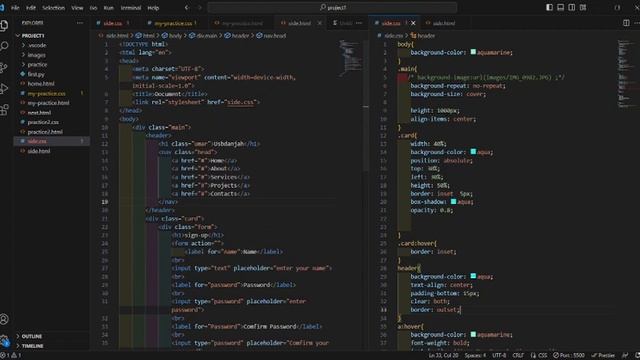Open the Extensions view in activity bar

pos(4,110)
